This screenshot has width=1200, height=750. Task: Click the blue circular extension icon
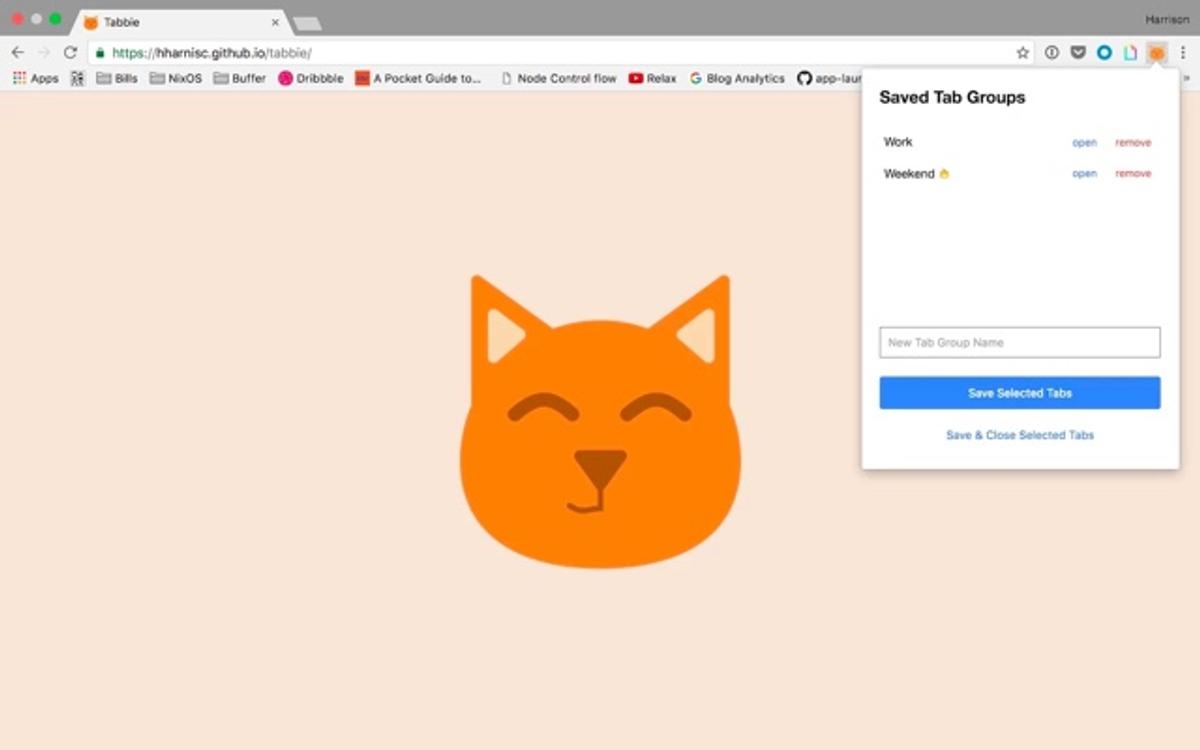pyautogui.click(x=1104, y=53)
